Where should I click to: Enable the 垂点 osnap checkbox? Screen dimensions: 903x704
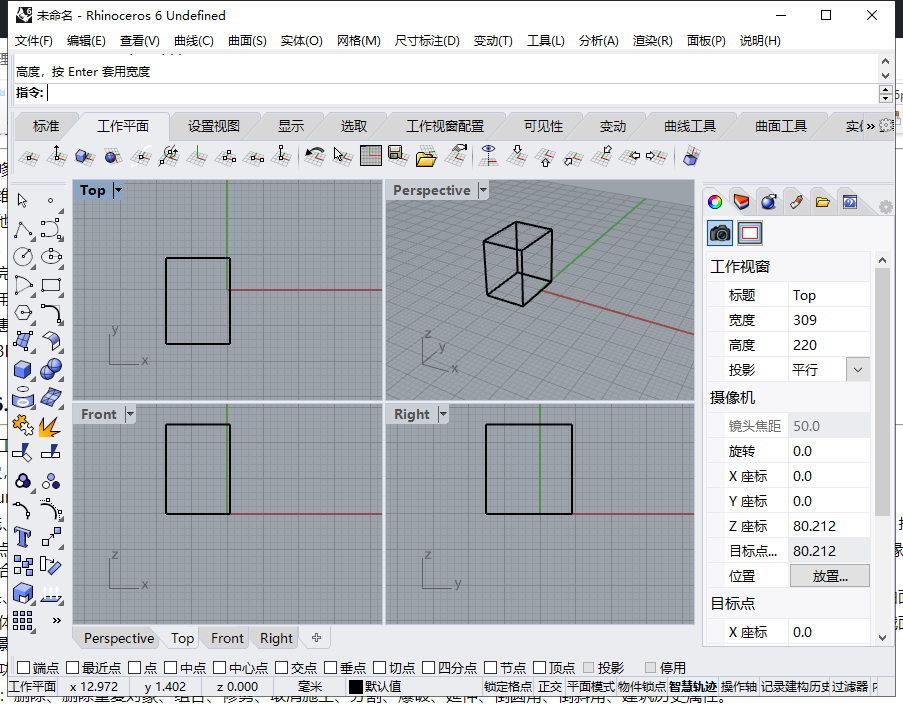click(x=331, y=668)
